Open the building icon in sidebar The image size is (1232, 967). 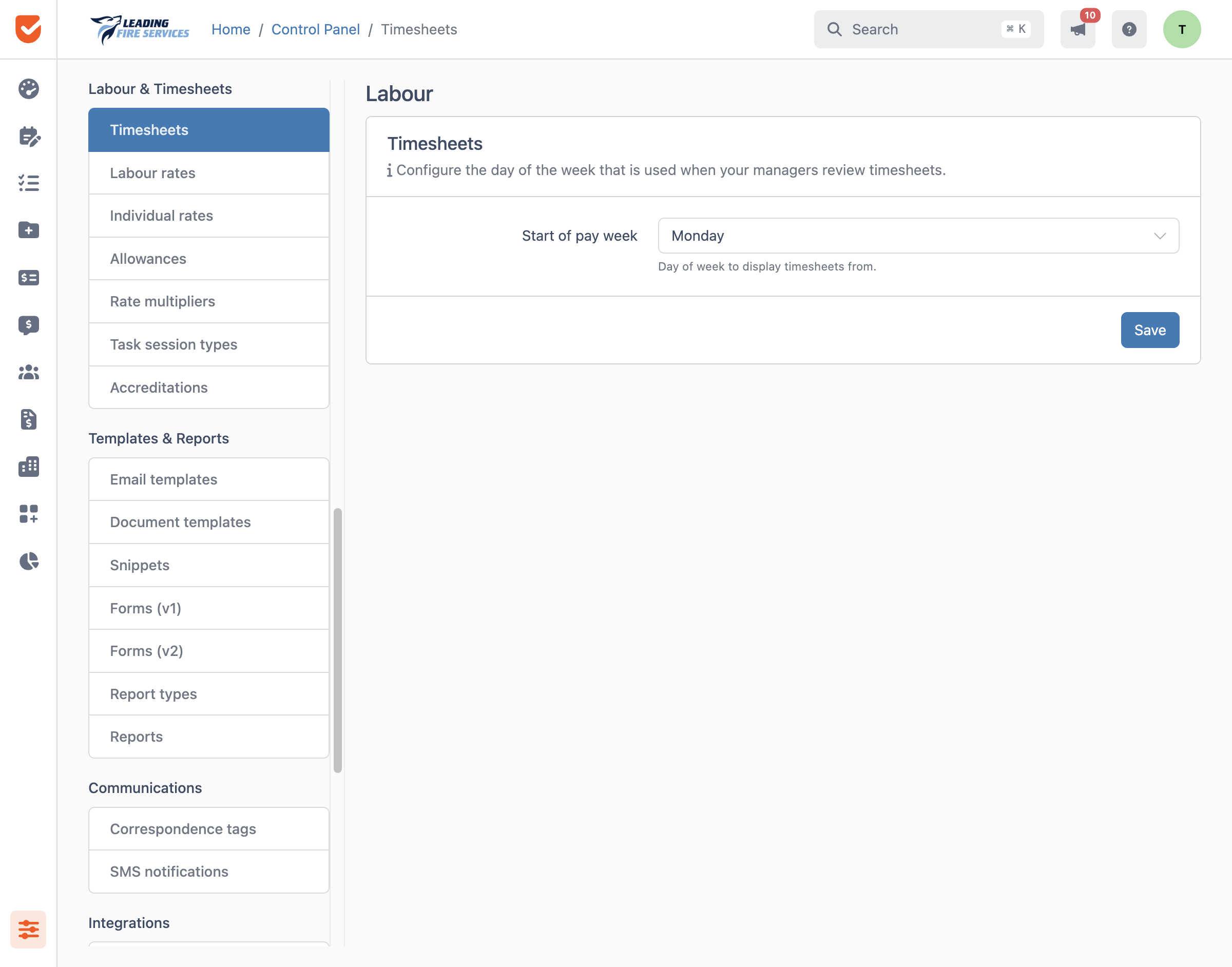28,467
